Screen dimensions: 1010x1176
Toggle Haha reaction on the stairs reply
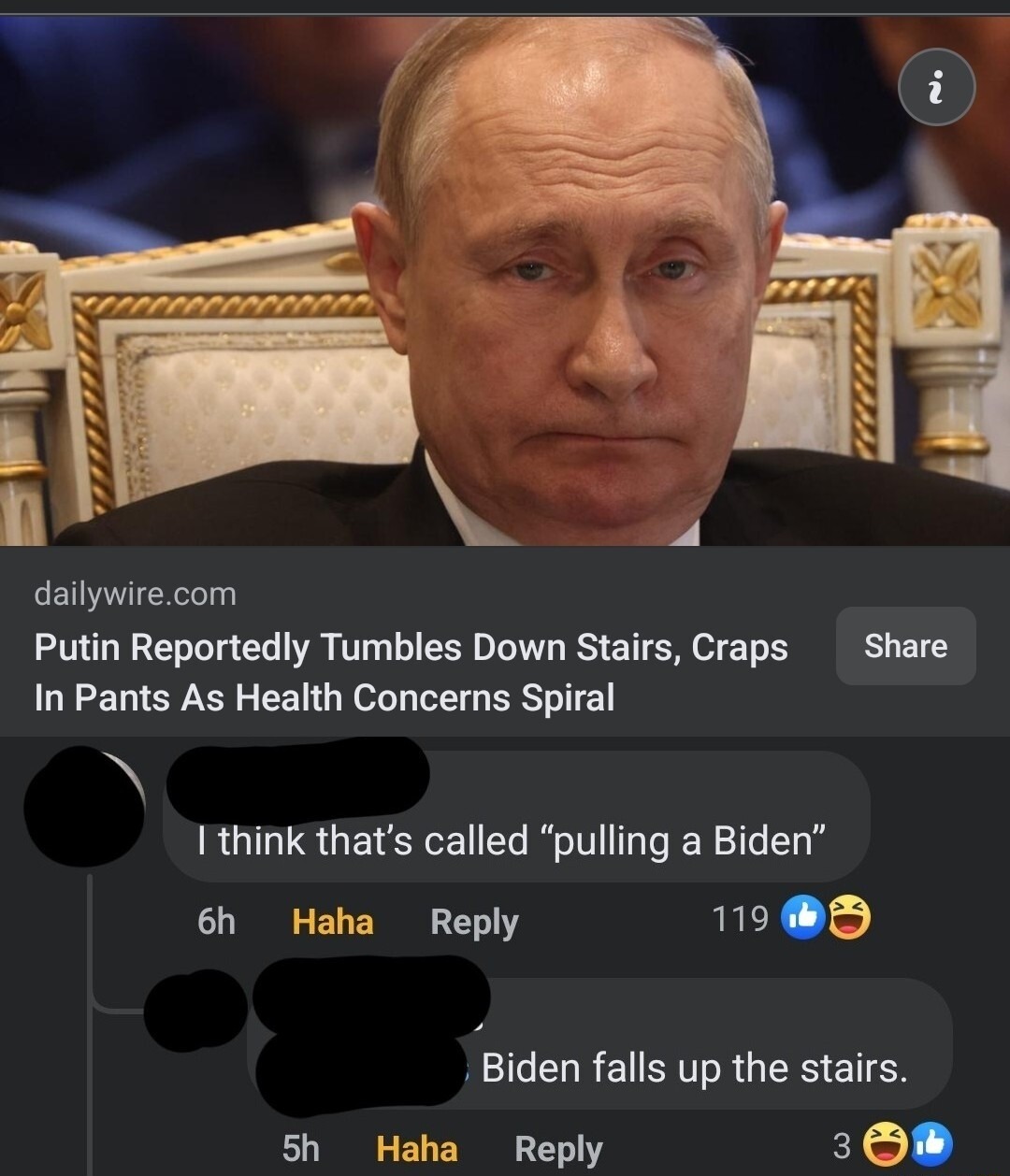pyautogui.click(x=417, y=1149)
